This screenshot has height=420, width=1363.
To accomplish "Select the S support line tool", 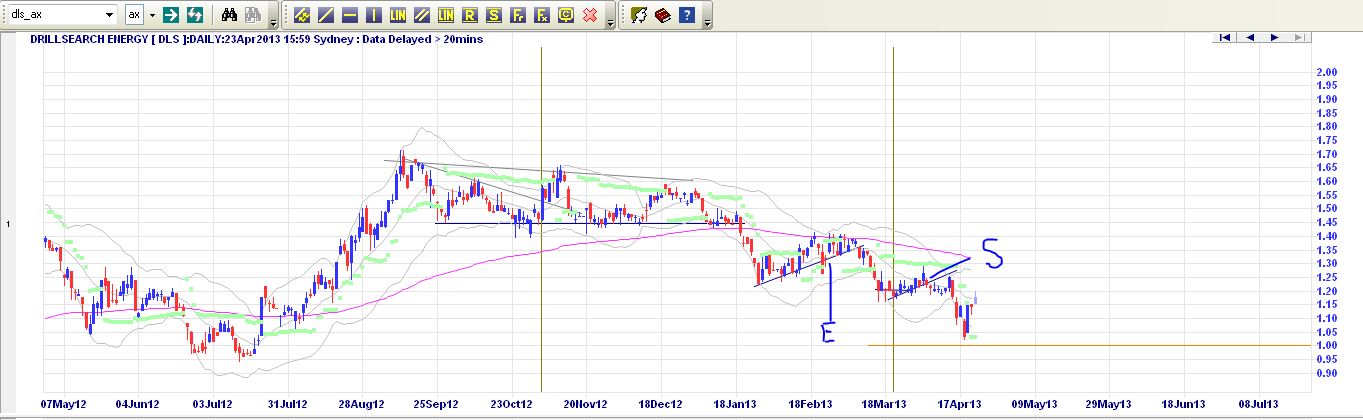I will coord(494,15).
